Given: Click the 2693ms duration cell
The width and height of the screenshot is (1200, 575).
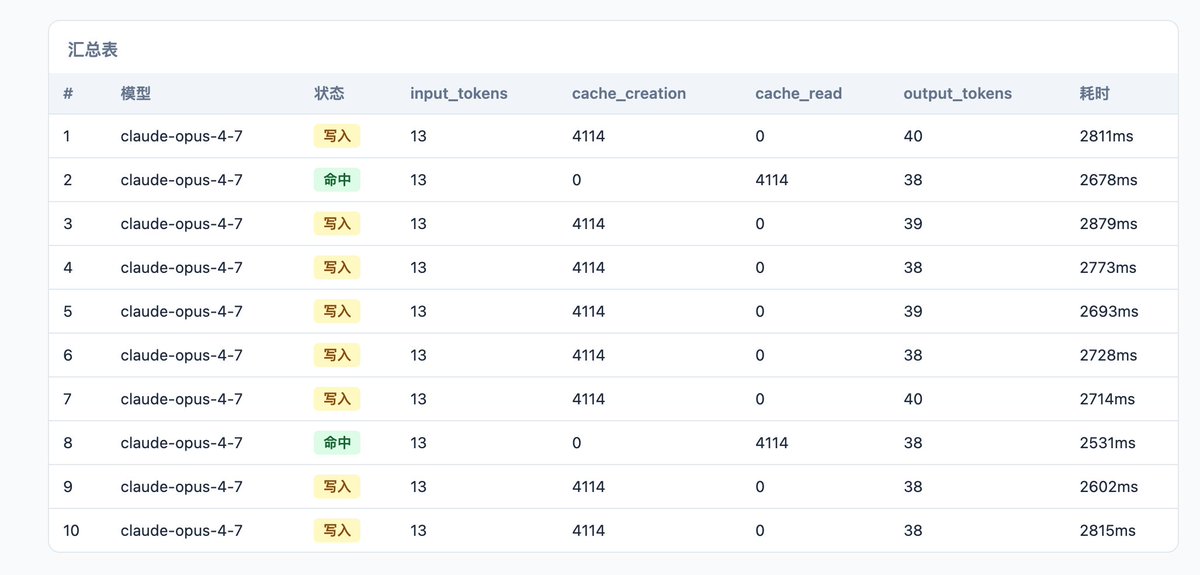Looking at the screenshot, I should [x=1109, y=311].
